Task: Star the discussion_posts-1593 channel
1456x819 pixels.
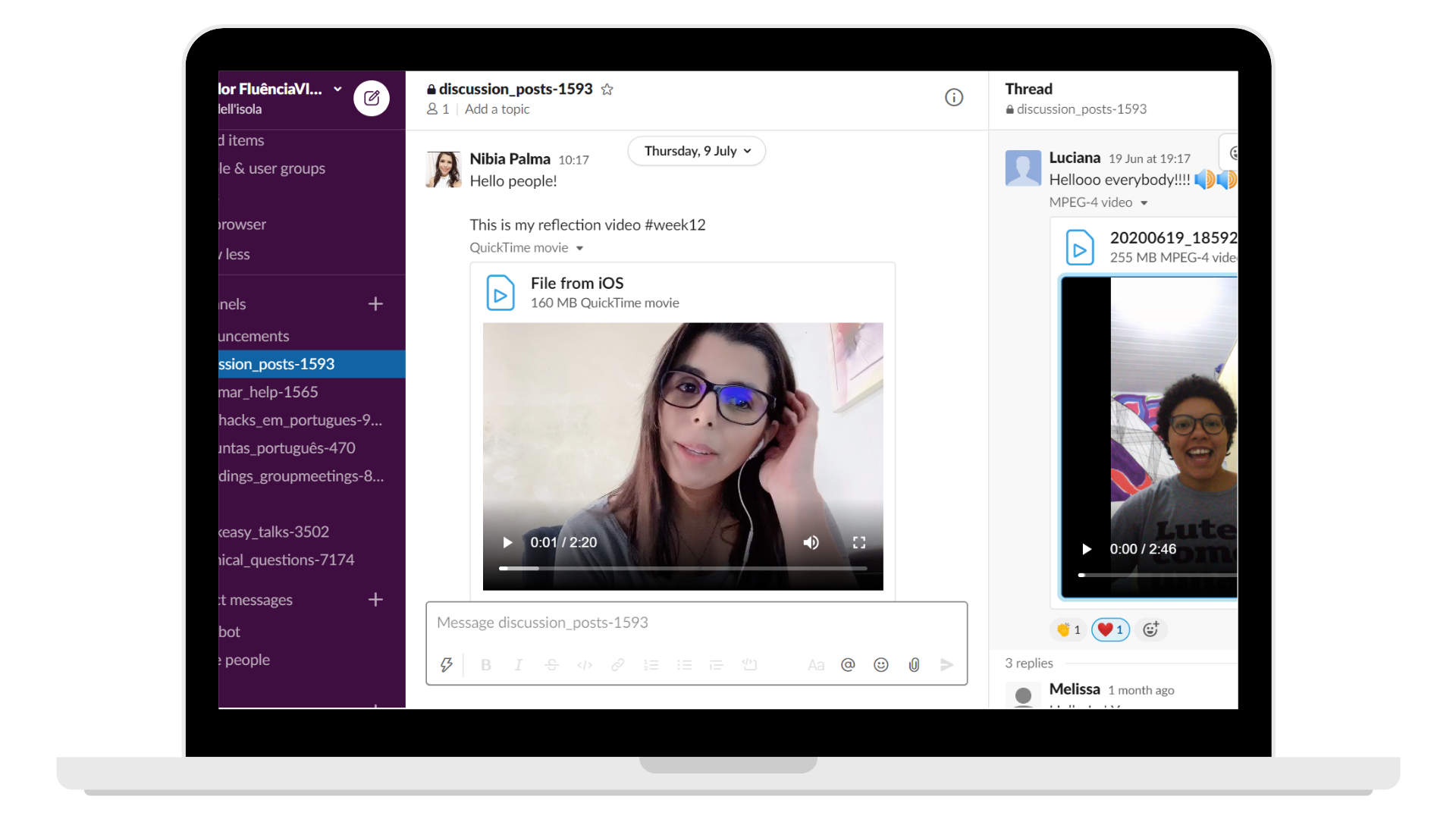Action: [x=607, y=89]
